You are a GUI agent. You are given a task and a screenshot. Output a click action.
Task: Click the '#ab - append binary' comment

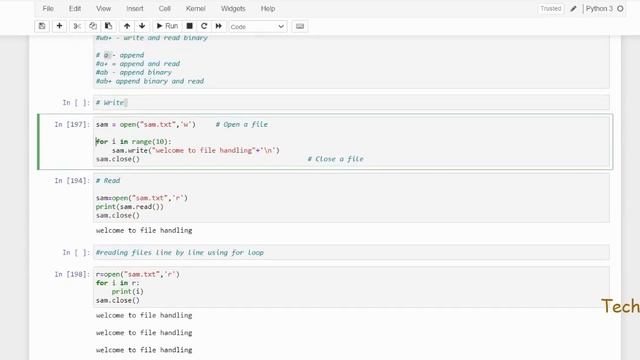coord(133,72)
